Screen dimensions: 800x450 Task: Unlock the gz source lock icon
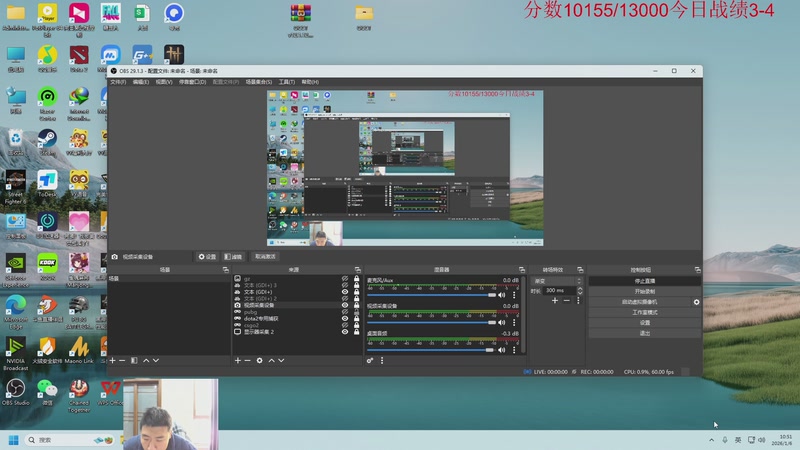(357, 279)
